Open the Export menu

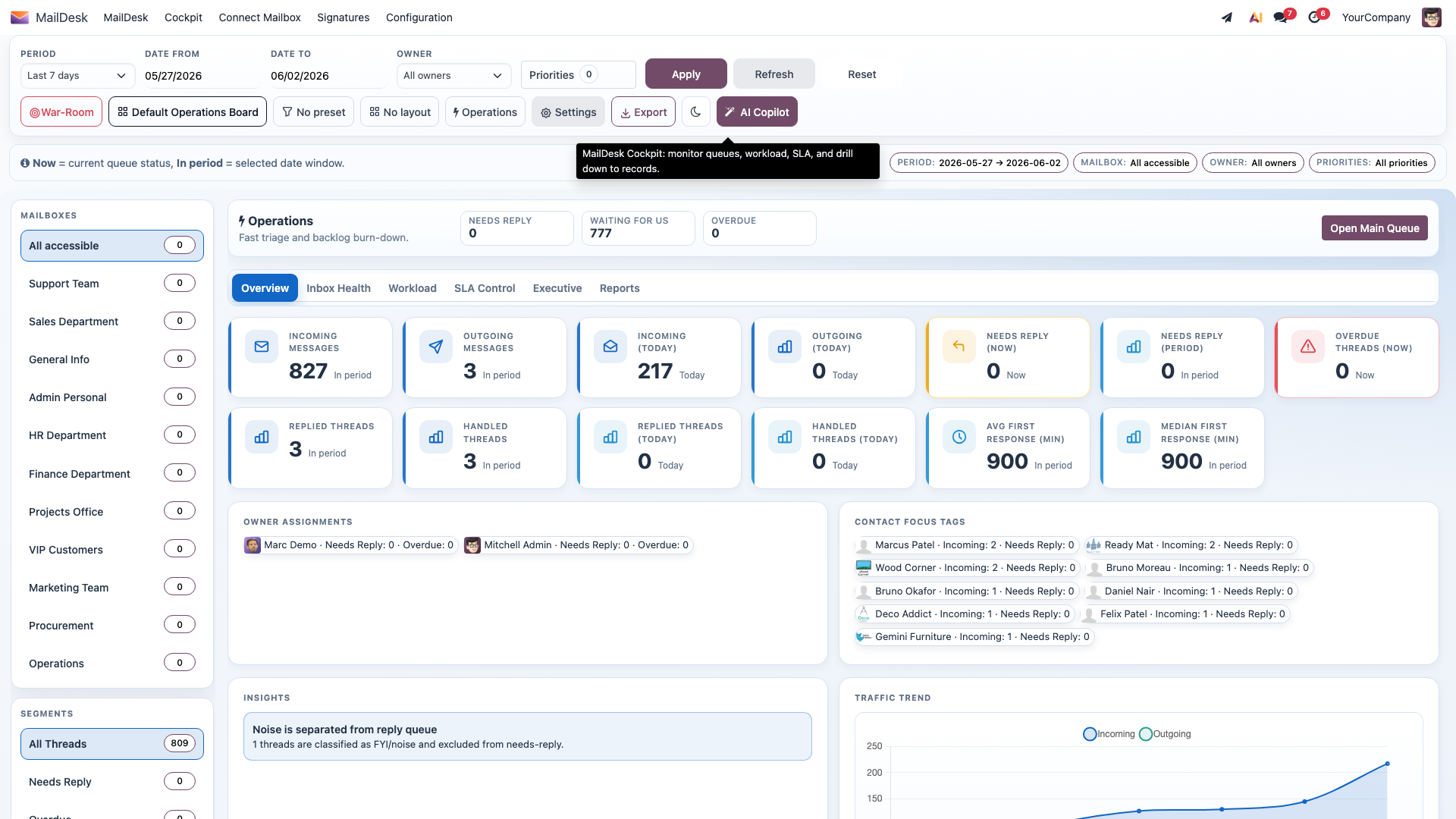[x=643, y=111]
